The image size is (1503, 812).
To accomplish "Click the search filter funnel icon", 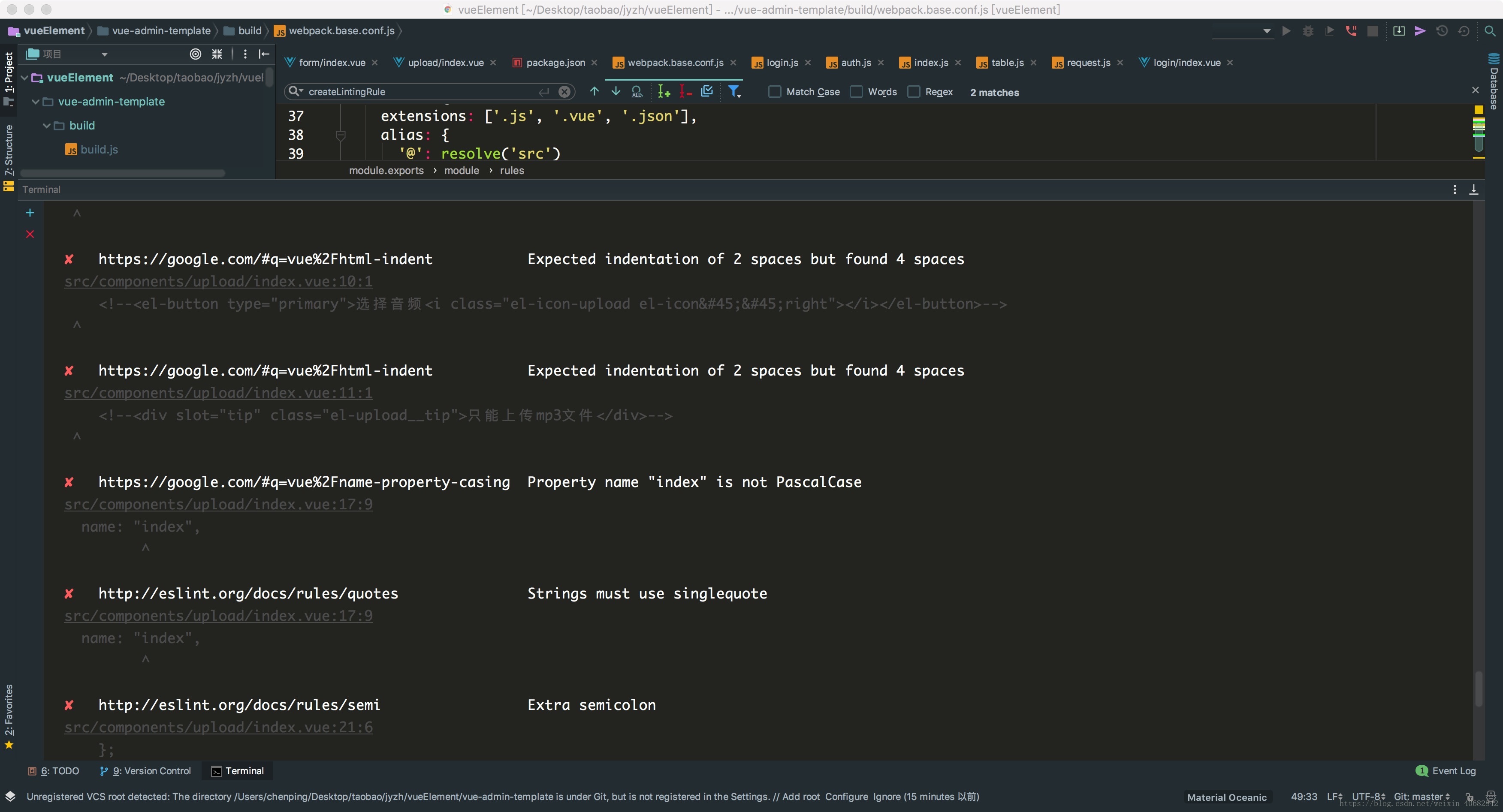I will click(734, 91).
